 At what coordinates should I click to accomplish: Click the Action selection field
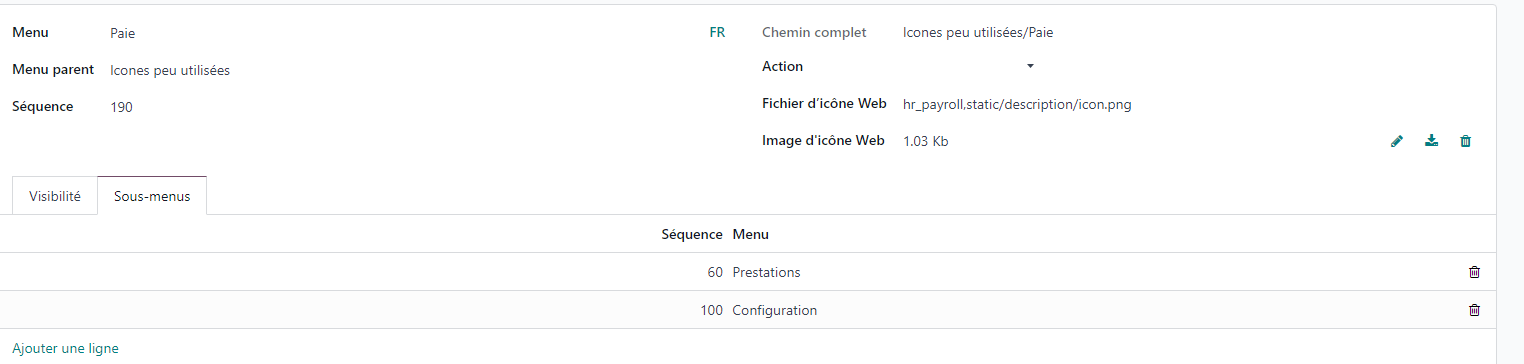click(x=969, y=67)
